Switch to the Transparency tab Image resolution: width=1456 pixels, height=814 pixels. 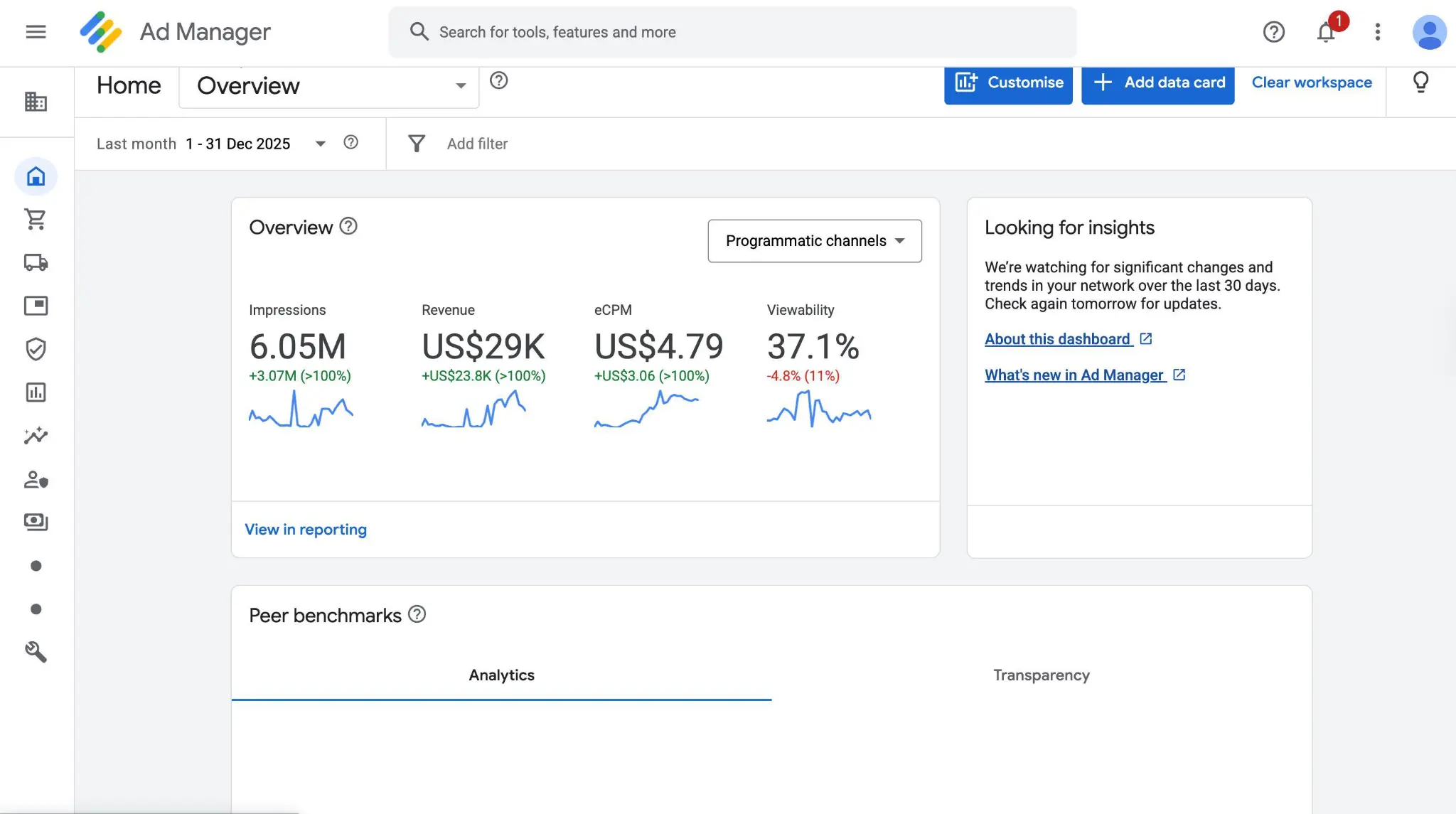1041,675
